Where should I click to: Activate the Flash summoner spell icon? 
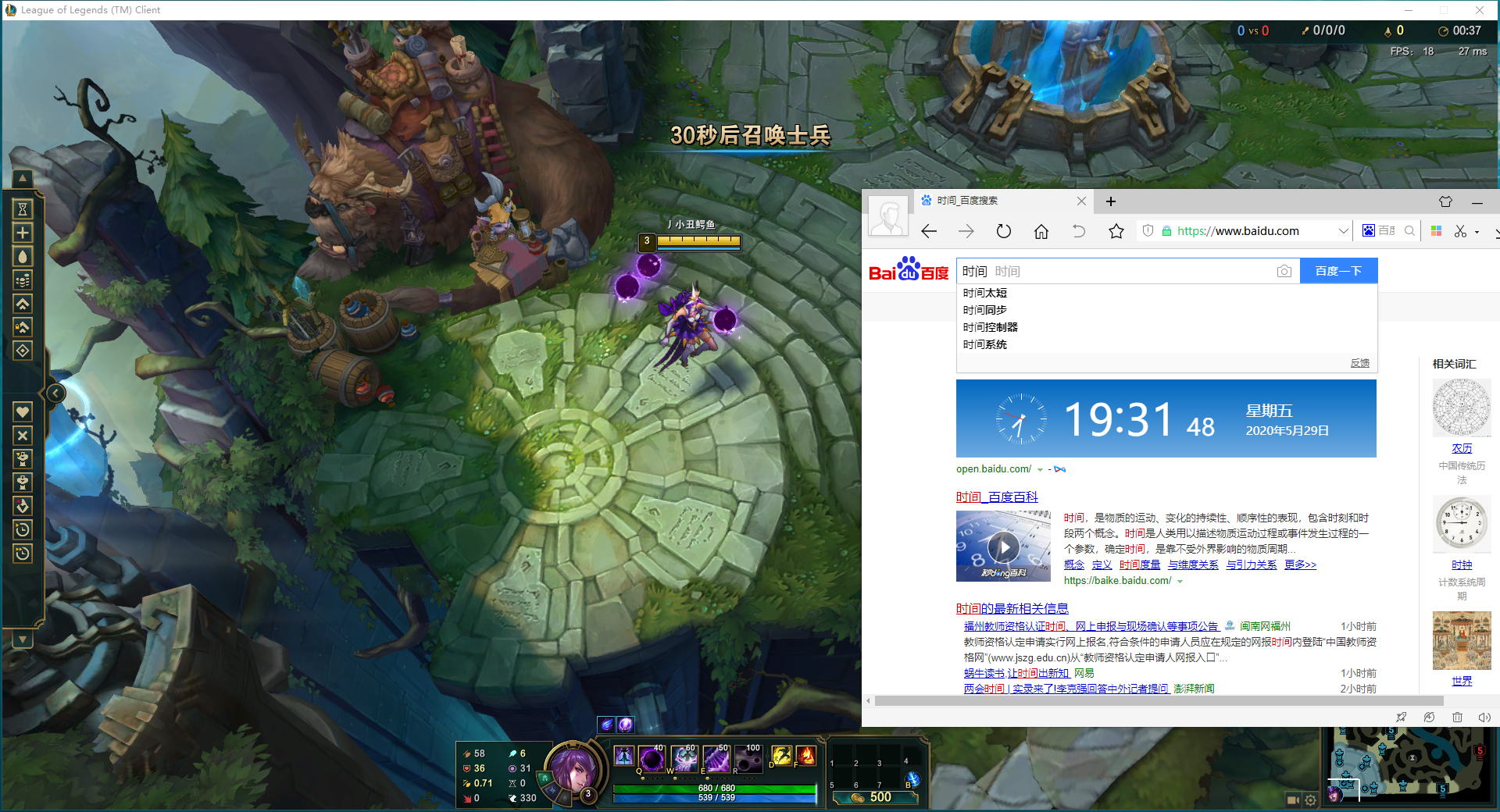tap(780, 756)
